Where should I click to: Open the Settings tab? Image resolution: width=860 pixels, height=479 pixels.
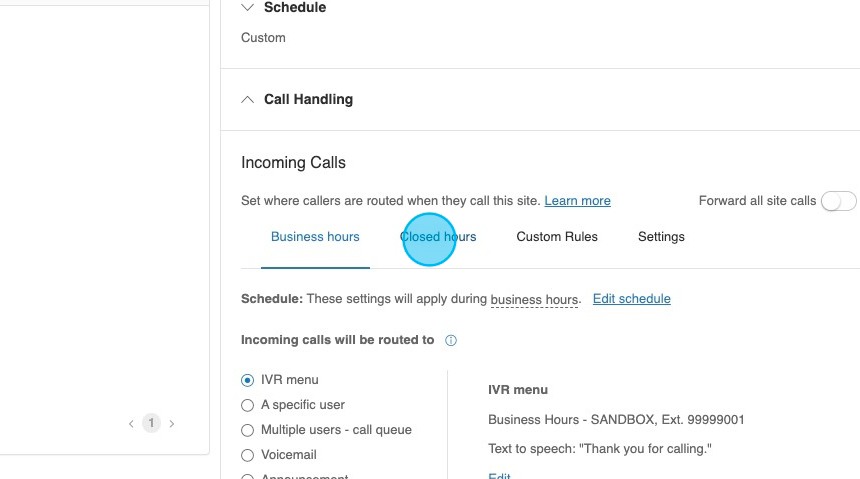[661, 237]
